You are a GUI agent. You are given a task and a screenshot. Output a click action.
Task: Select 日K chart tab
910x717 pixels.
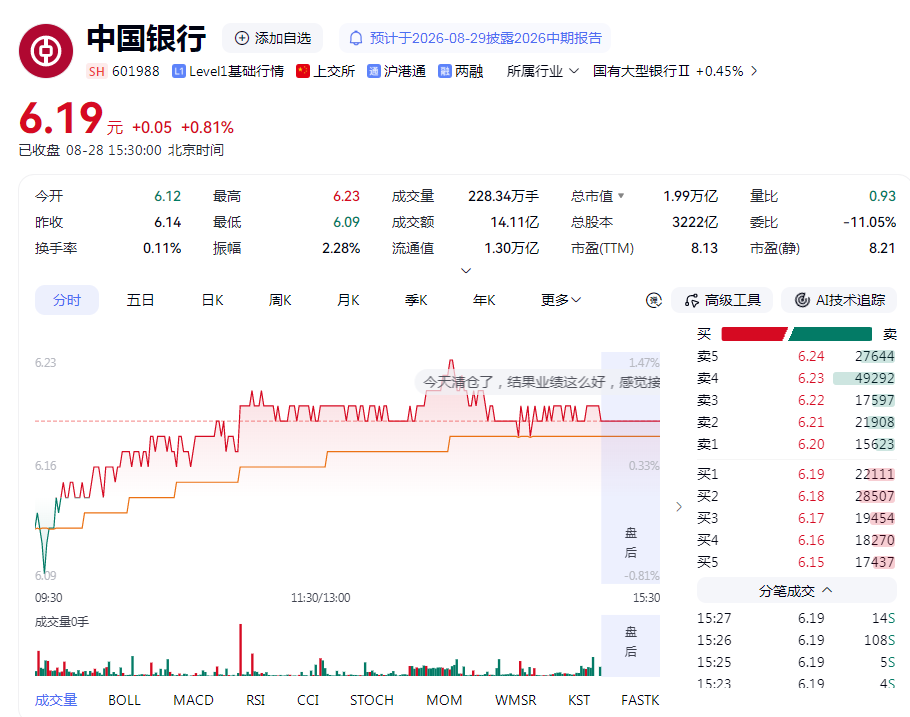(212, 300)
